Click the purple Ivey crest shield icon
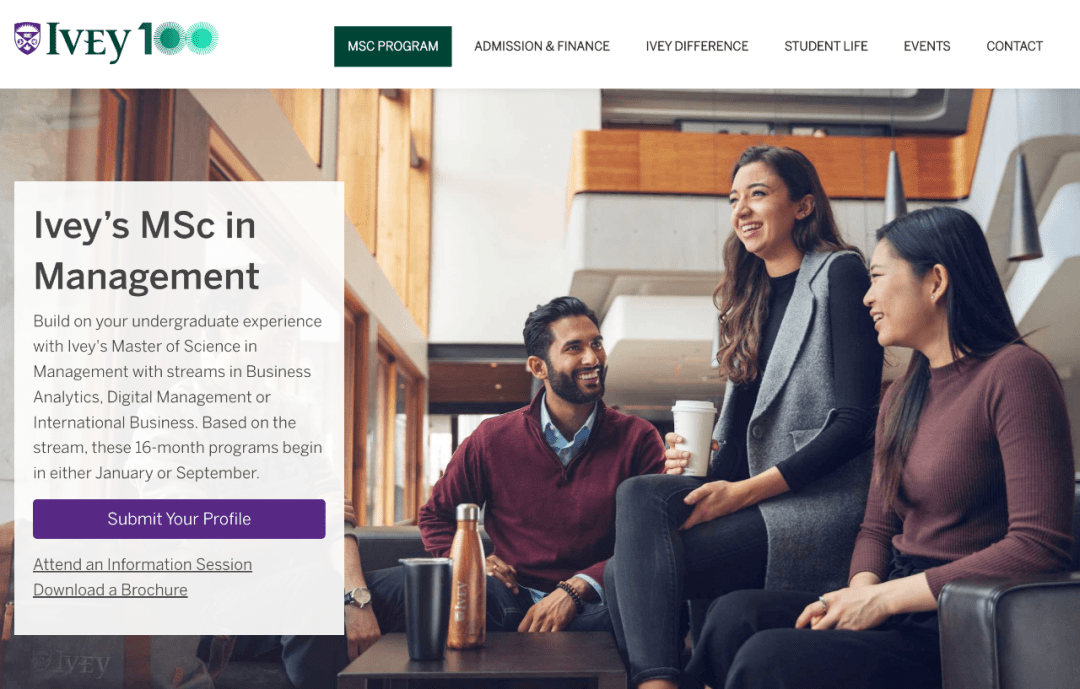The image size is (1080, 689). (x=28, y=39)
